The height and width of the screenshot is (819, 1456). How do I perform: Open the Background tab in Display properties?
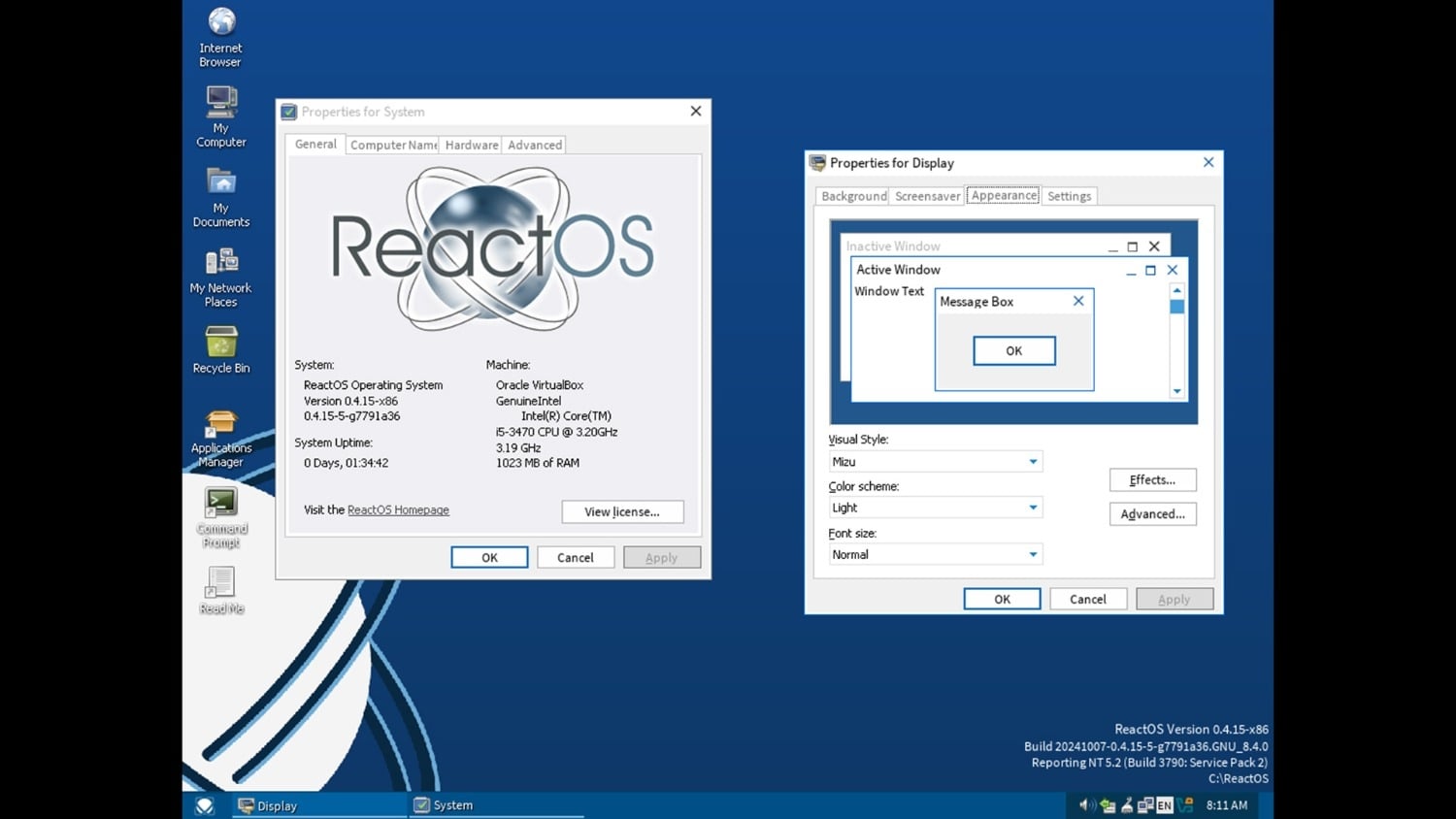pos(854,196)
